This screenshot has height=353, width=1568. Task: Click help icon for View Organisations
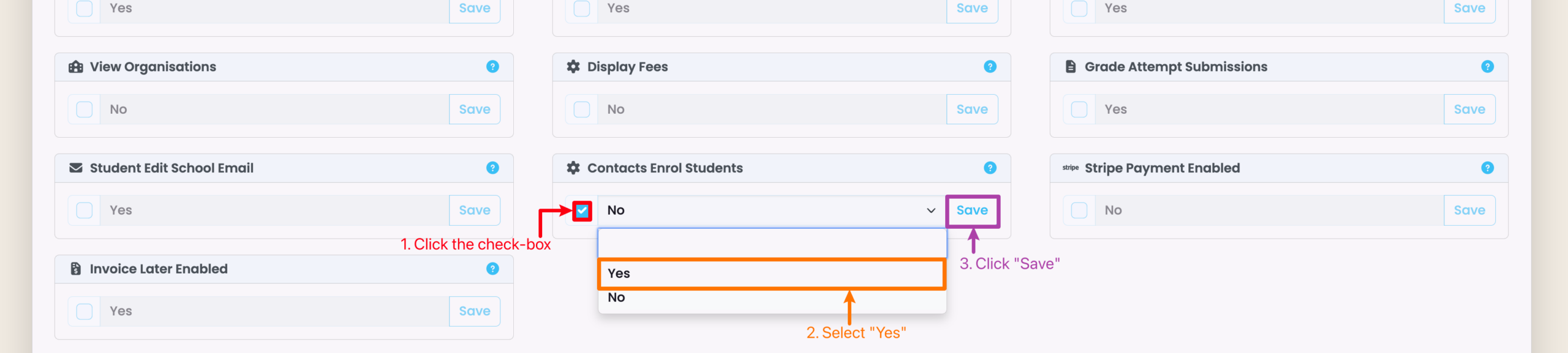click(x=492, y=67)
